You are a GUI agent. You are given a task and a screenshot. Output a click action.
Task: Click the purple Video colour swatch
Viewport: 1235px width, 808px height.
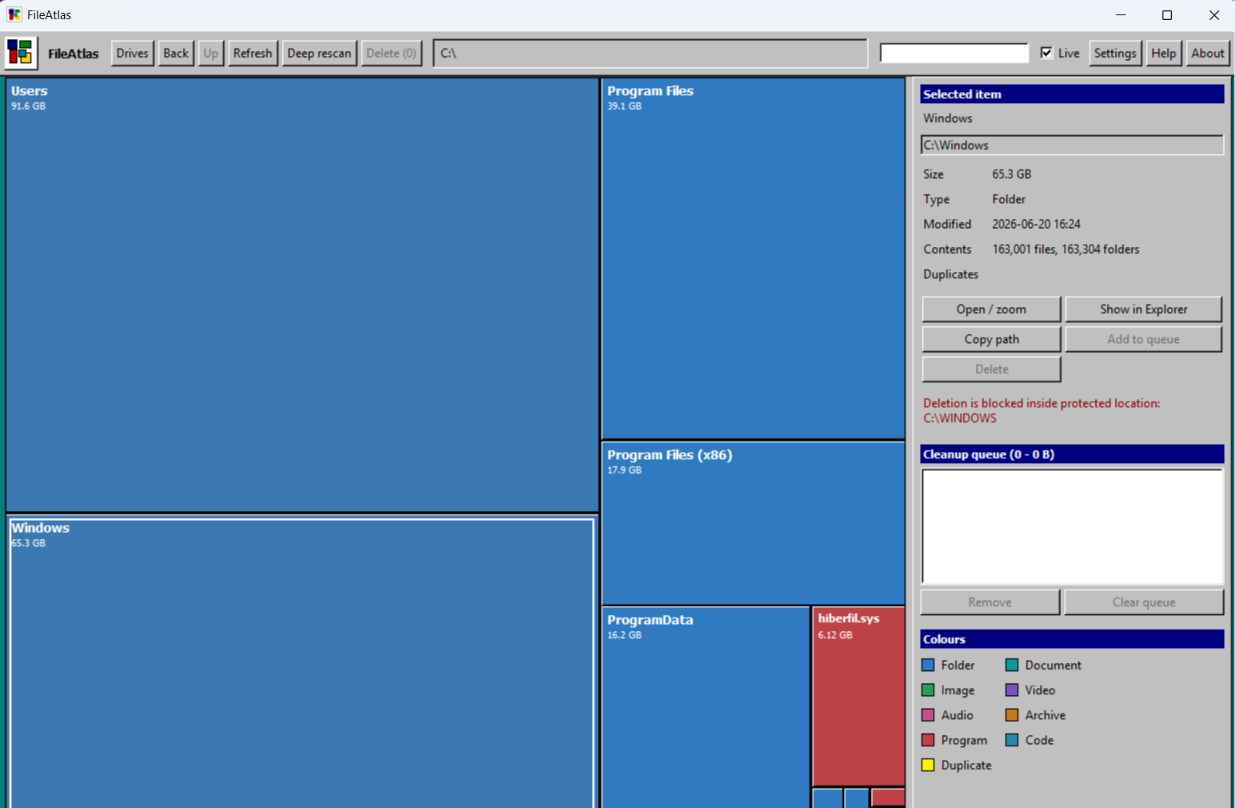coord(1012,690)
